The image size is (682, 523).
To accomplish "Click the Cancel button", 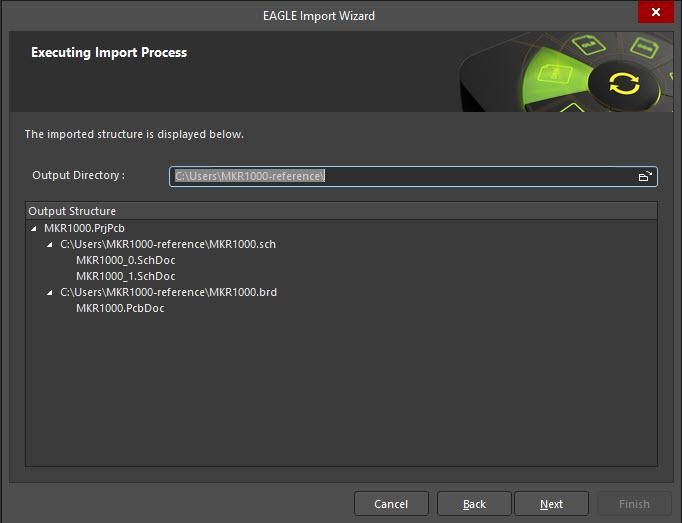I will [391, 504].
